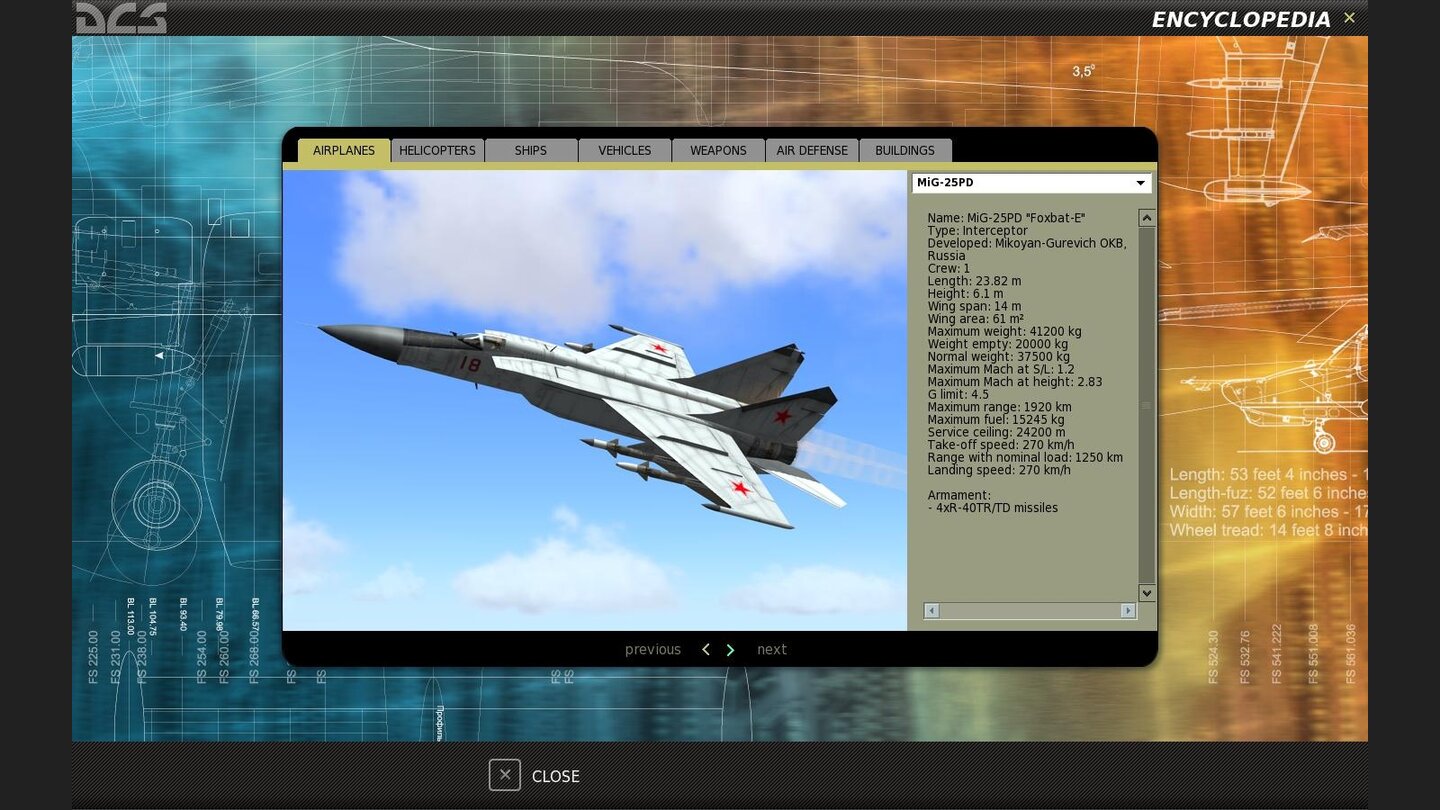This screenshot has width=1440, height=810.
Task: Click the 'Type: Interceptor' line
Action: tap(977, 231)
